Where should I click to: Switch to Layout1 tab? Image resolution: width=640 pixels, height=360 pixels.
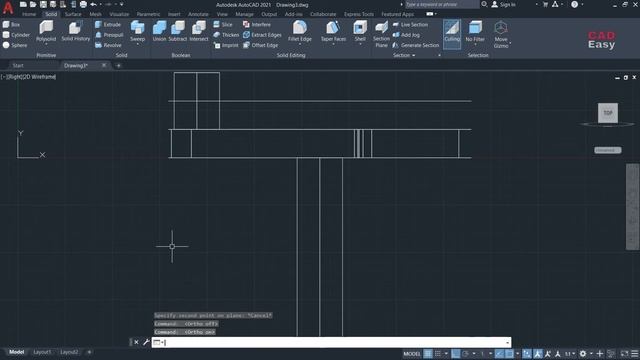[42, 352]
